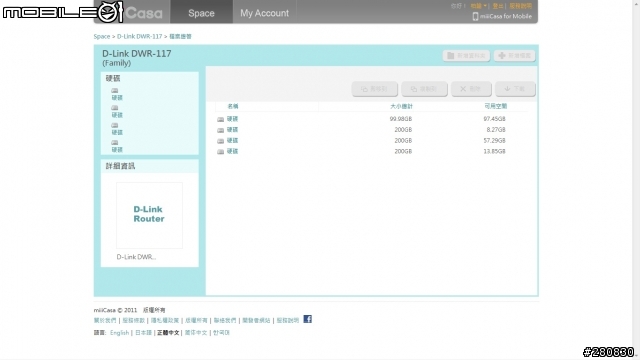Click the 57.29GB free space value
640x360 pixels.
[494, 140]
